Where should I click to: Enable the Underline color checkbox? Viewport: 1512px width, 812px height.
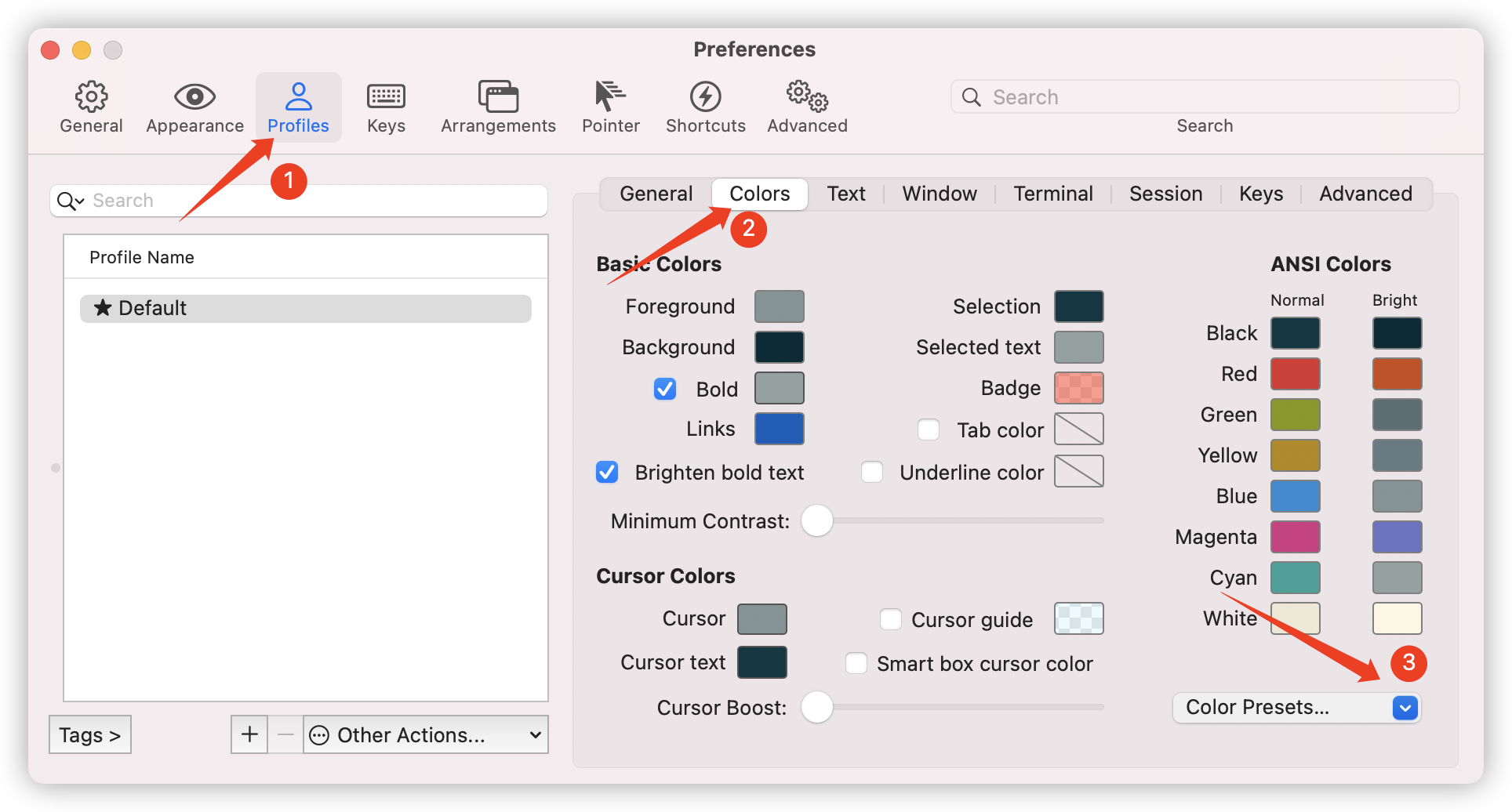872,472
